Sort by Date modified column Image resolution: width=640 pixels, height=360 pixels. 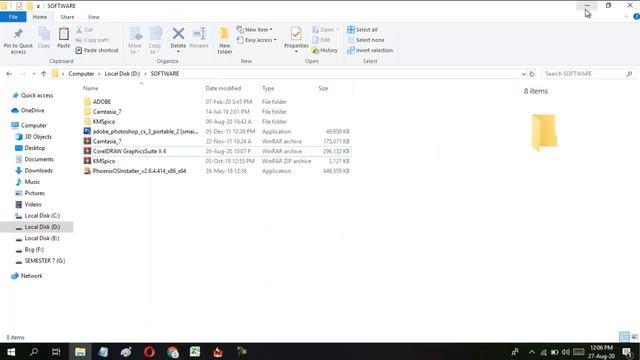tap(223, 88)
